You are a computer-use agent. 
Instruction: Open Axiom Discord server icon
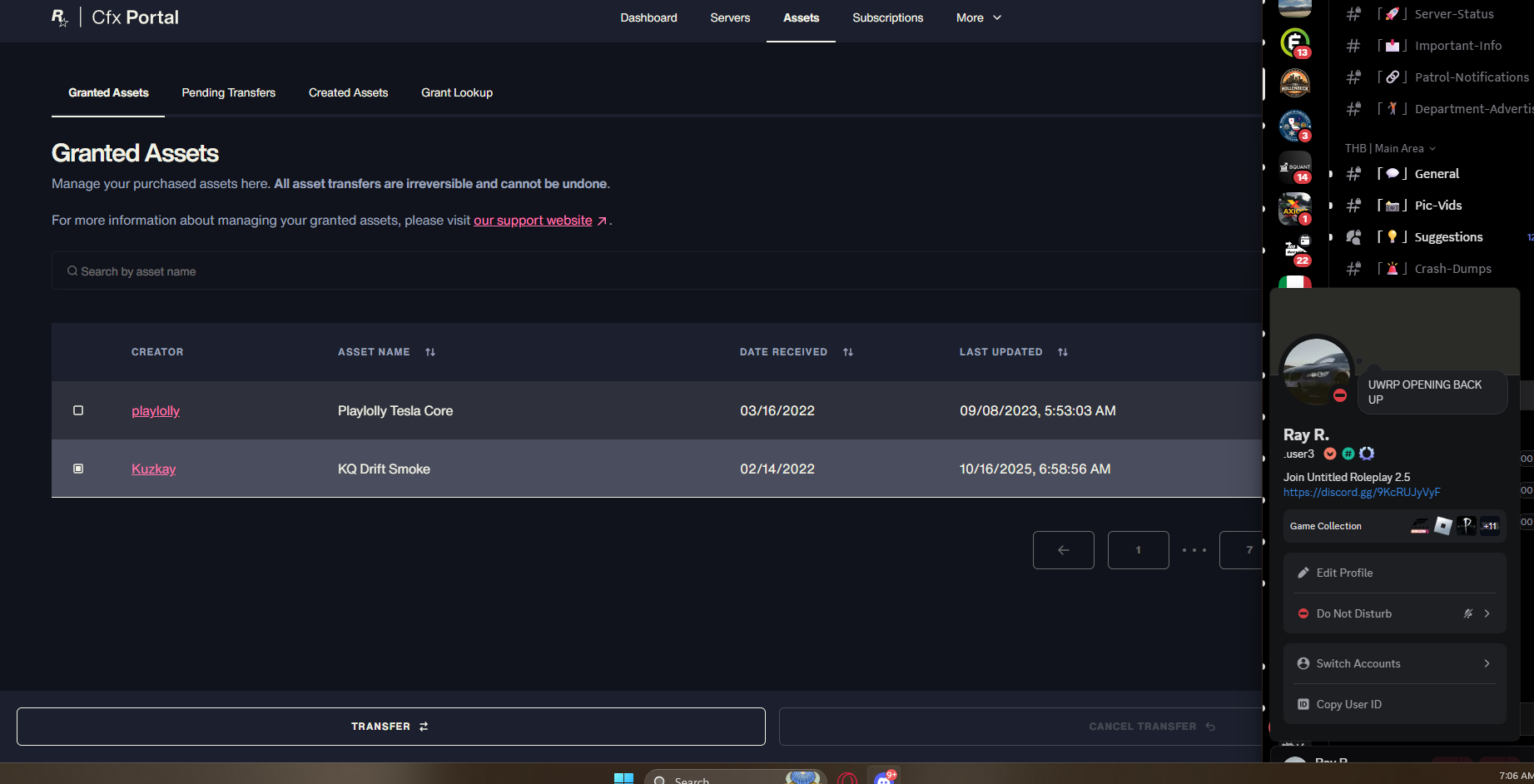coord(1294,208)
